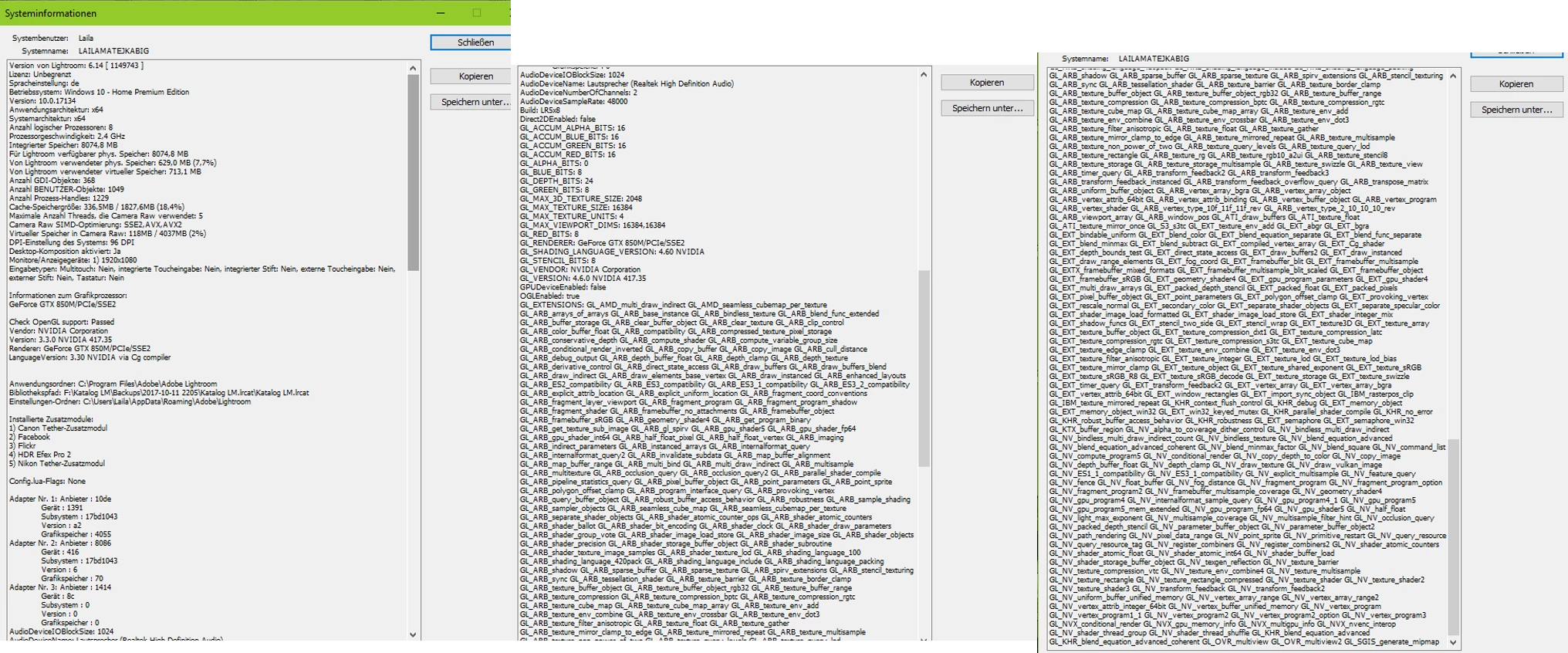Click scroll-up arrow of the Lightroom version list
Screen dimensions: 1568x653
[413, 68]
